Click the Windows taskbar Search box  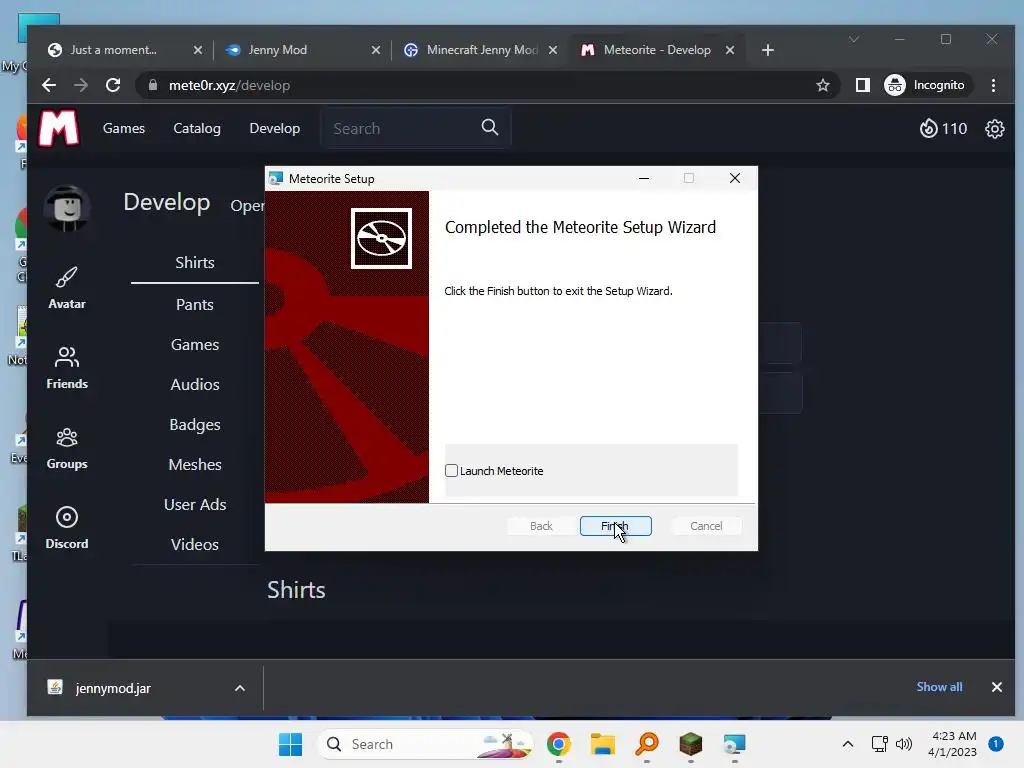[x=425, y=744]
